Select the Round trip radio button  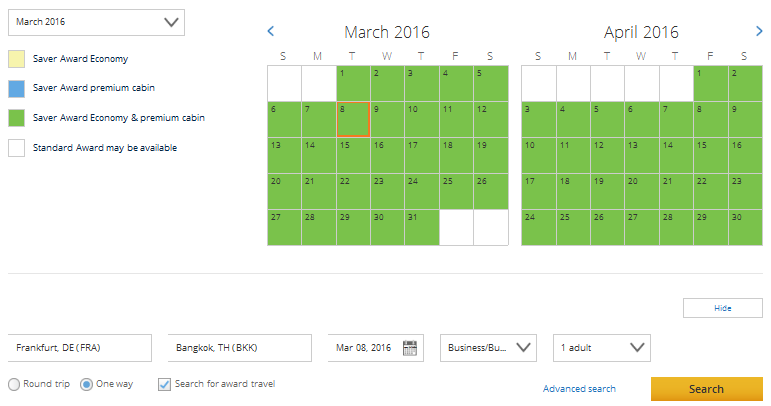(14, 384)
